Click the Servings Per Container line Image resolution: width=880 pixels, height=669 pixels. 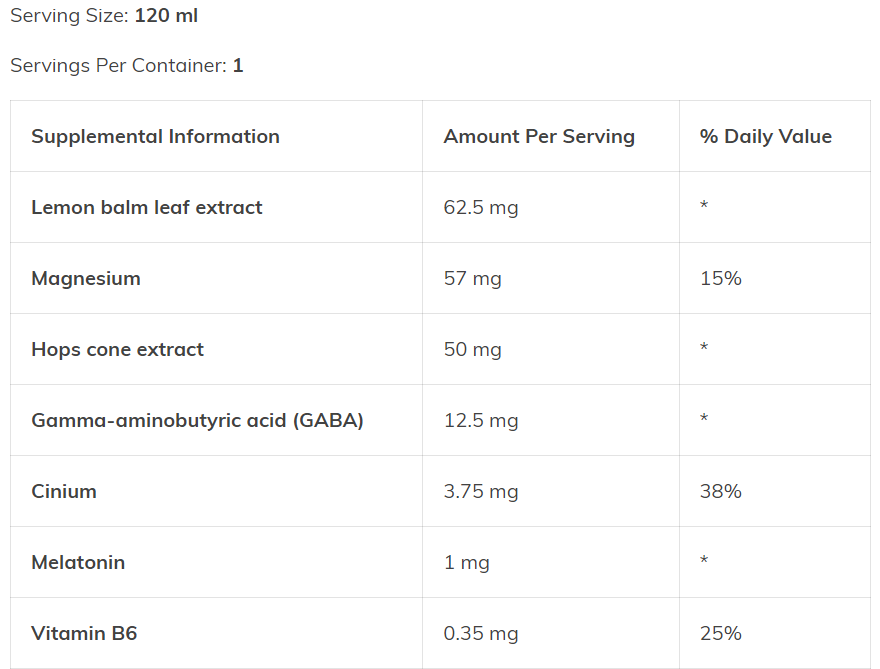127,65
